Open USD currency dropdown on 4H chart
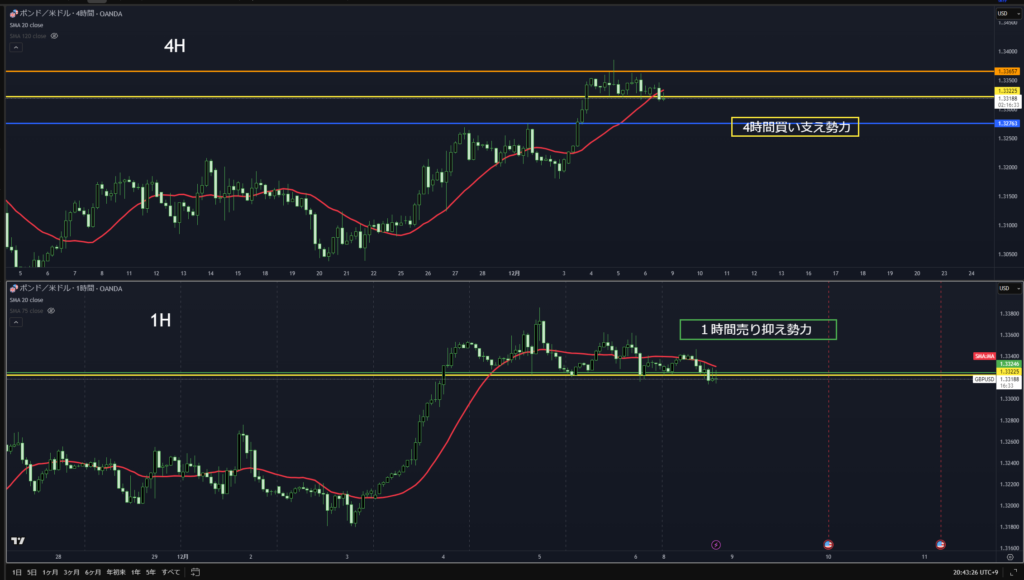 1005,12
